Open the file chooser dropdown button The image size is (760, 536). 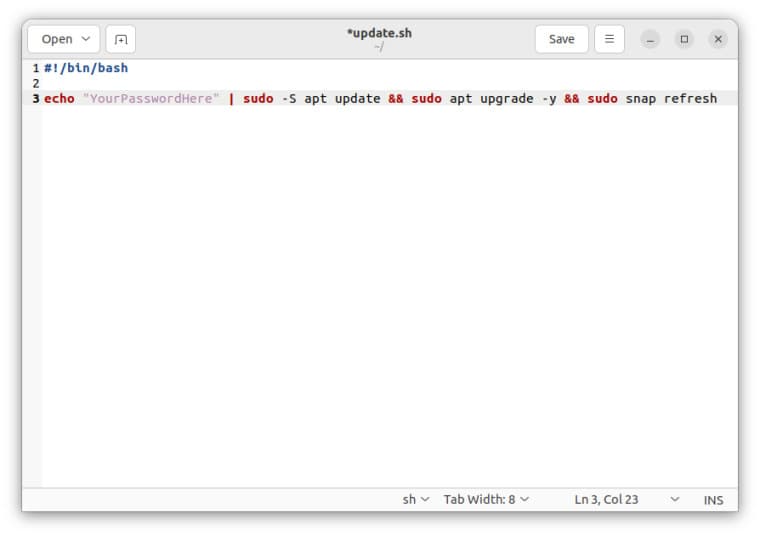pos(64,39)
